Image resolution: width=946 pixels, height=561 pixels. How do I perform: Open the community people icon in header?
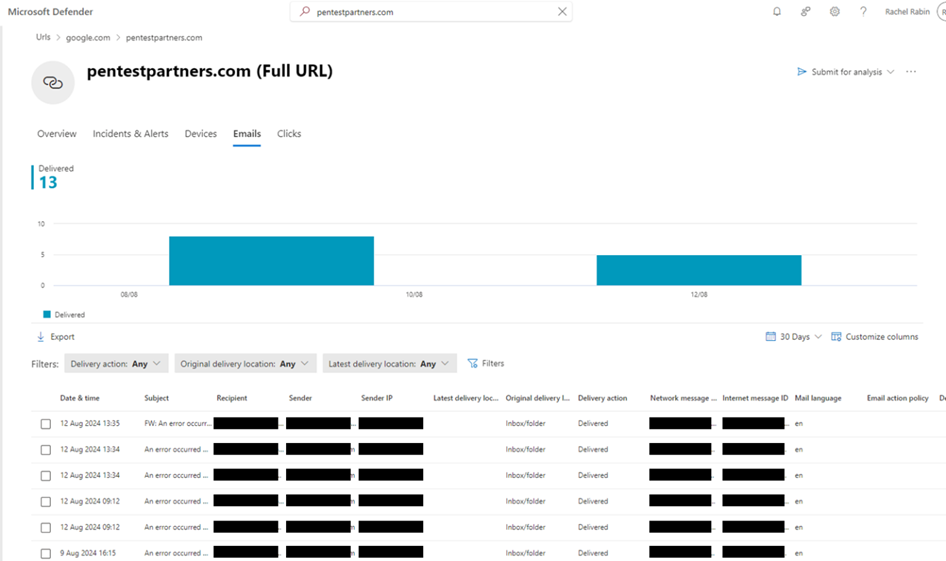click(x=805, y=11)
